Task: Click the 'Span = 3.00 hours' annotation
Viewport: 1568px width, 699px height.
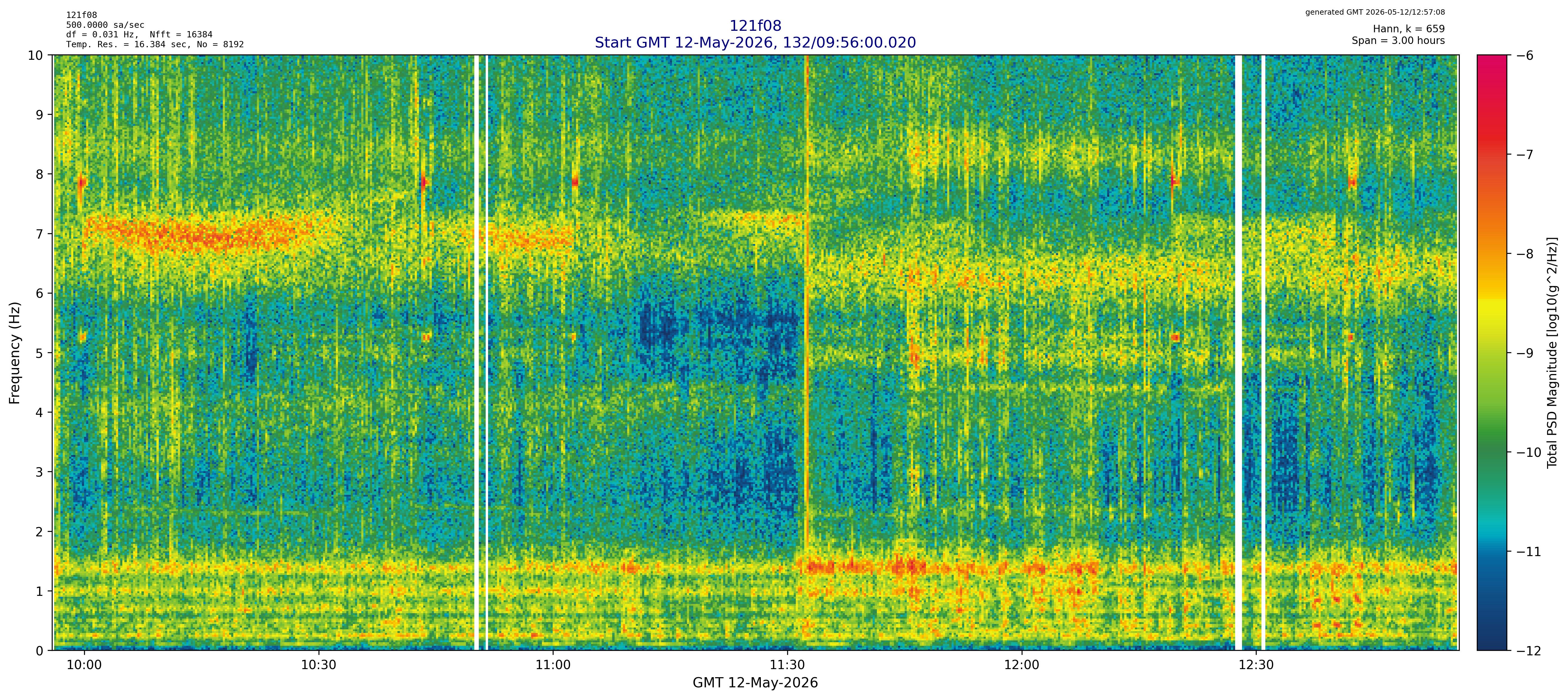Action: [x=1398, y=40]
